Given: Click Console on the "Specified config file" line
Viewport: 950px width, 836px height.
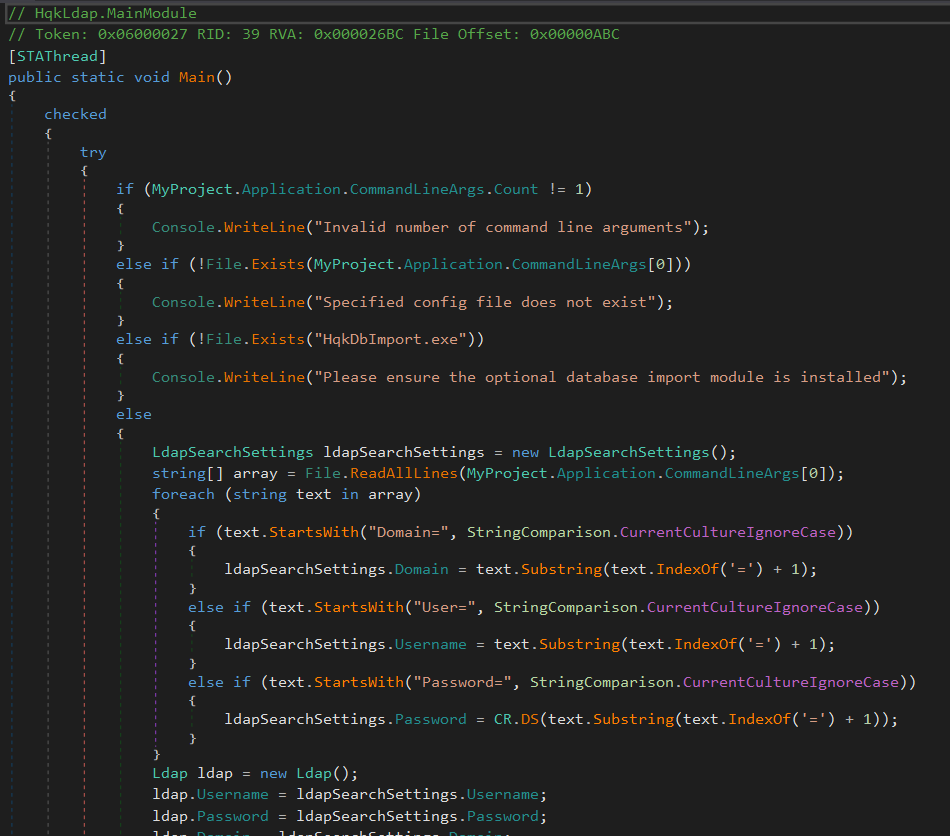Looking at the screenshot, I should [183, 302].
